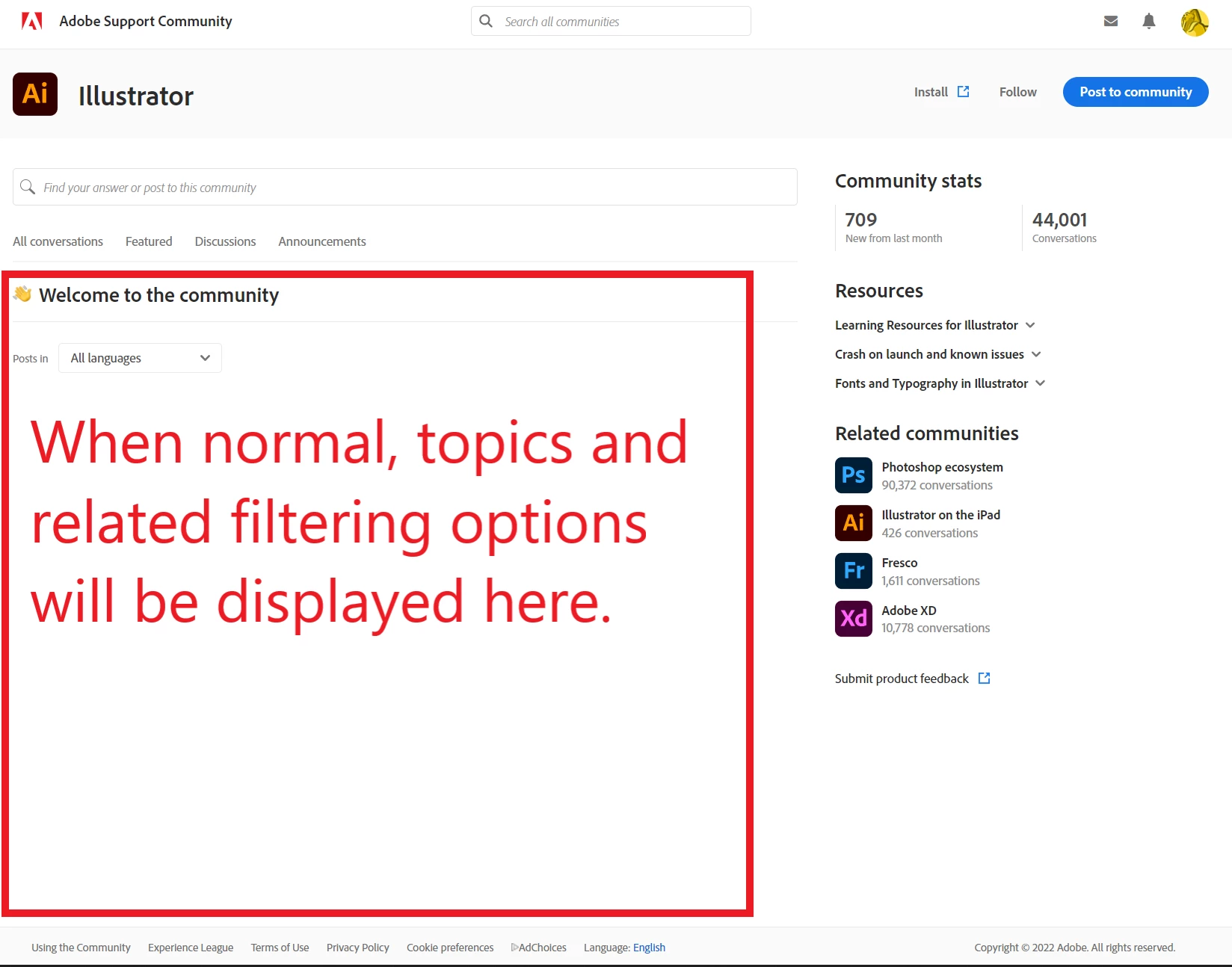The height and width of the screenshot is (967, 1232).
Task: Switch to Discussions tab
Action: 225,241
